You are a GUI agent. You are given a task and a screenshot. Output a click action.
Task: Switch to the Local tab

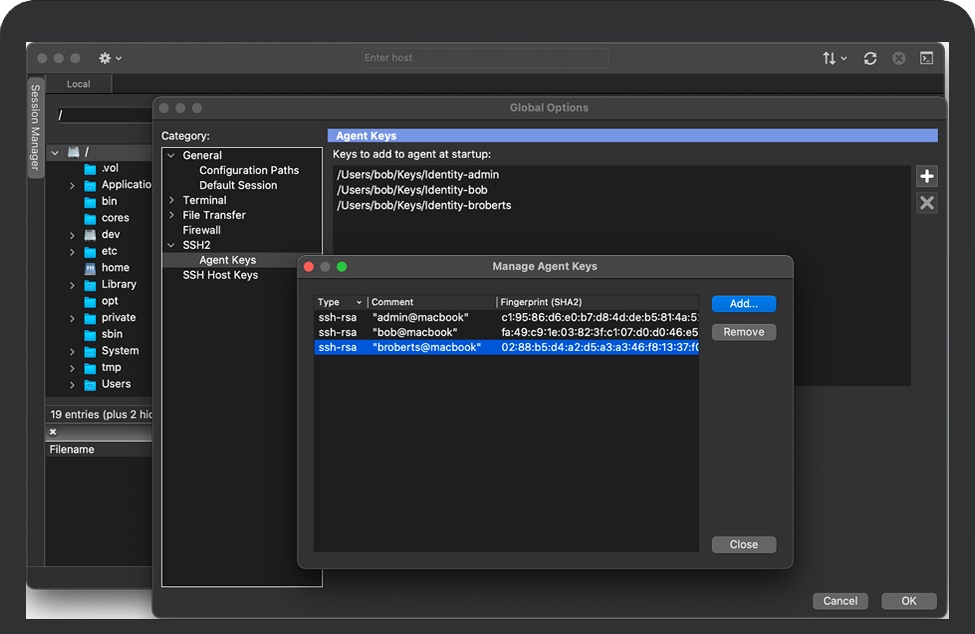pyautogui.click(x=78, y=84)
